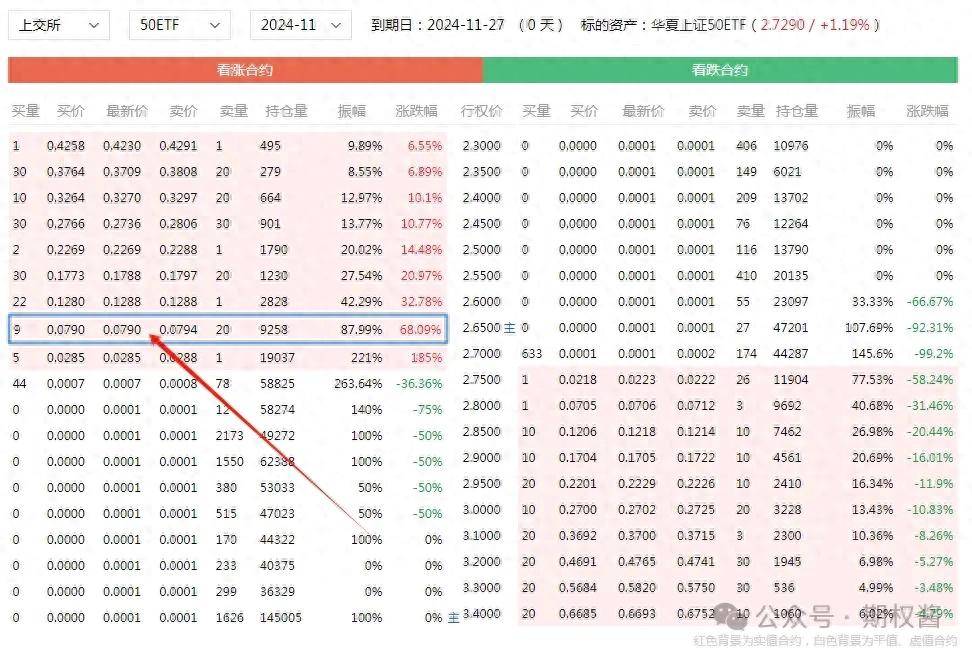Sort puts by 涨跌幅 column header
The height and width of the screenshot is (655, 972).
[x=927, y=111]
